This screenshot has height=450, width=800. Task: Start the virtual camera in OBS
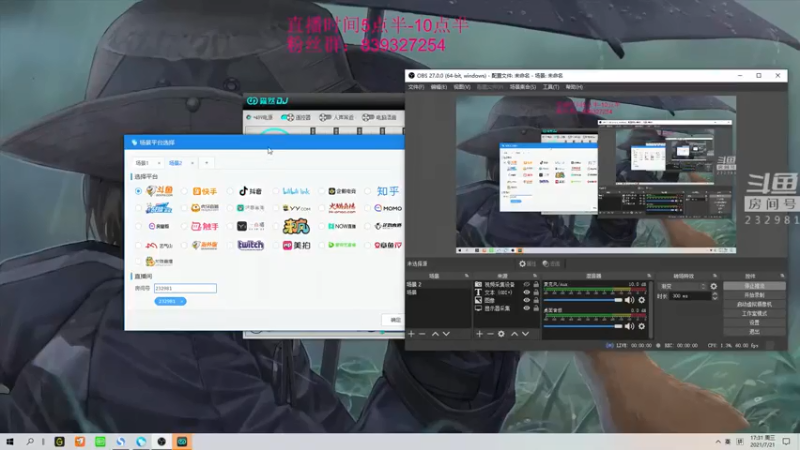(x=754, y=305)
